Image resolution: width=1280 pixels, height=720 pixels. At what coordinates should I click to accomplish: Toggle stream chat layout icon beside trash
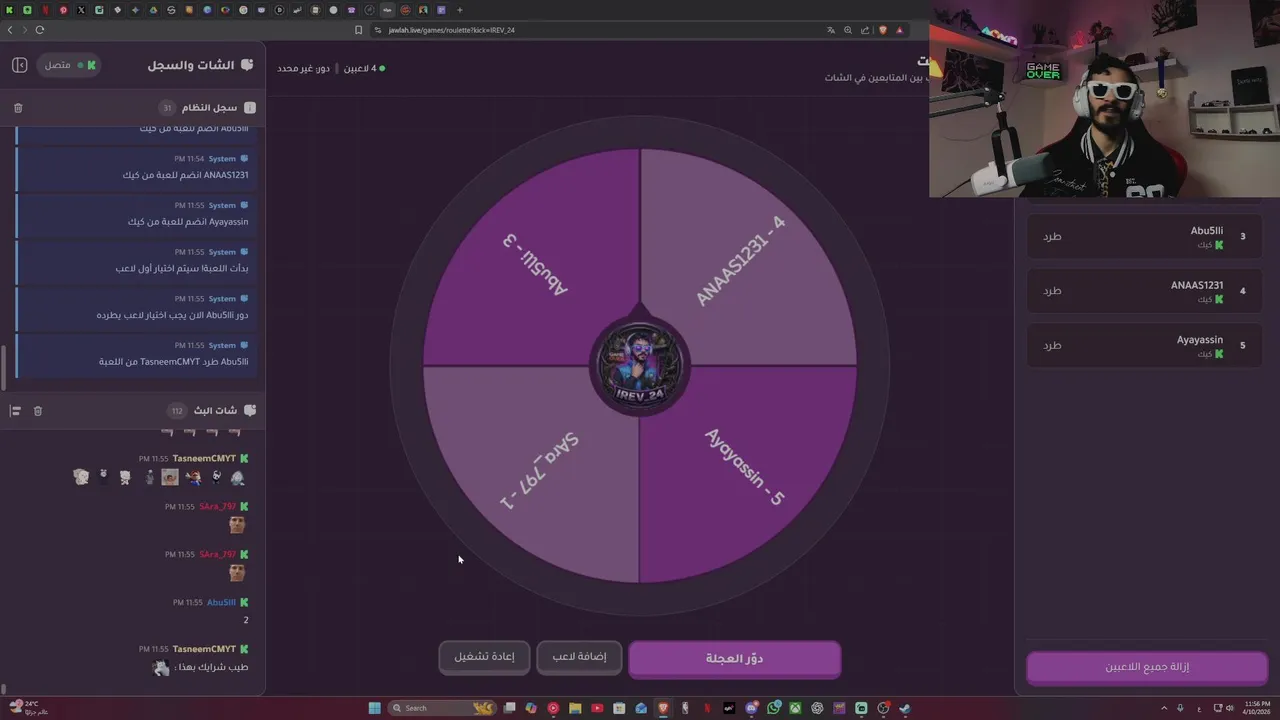16,411
